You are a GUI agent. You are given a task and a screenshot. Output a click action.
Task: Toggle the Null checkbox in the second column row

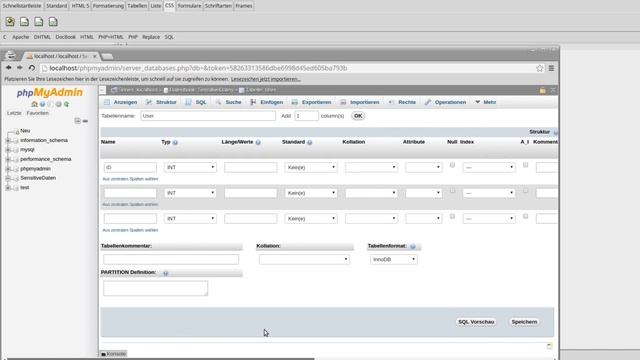pyautogui.click(x=452, y=191)
